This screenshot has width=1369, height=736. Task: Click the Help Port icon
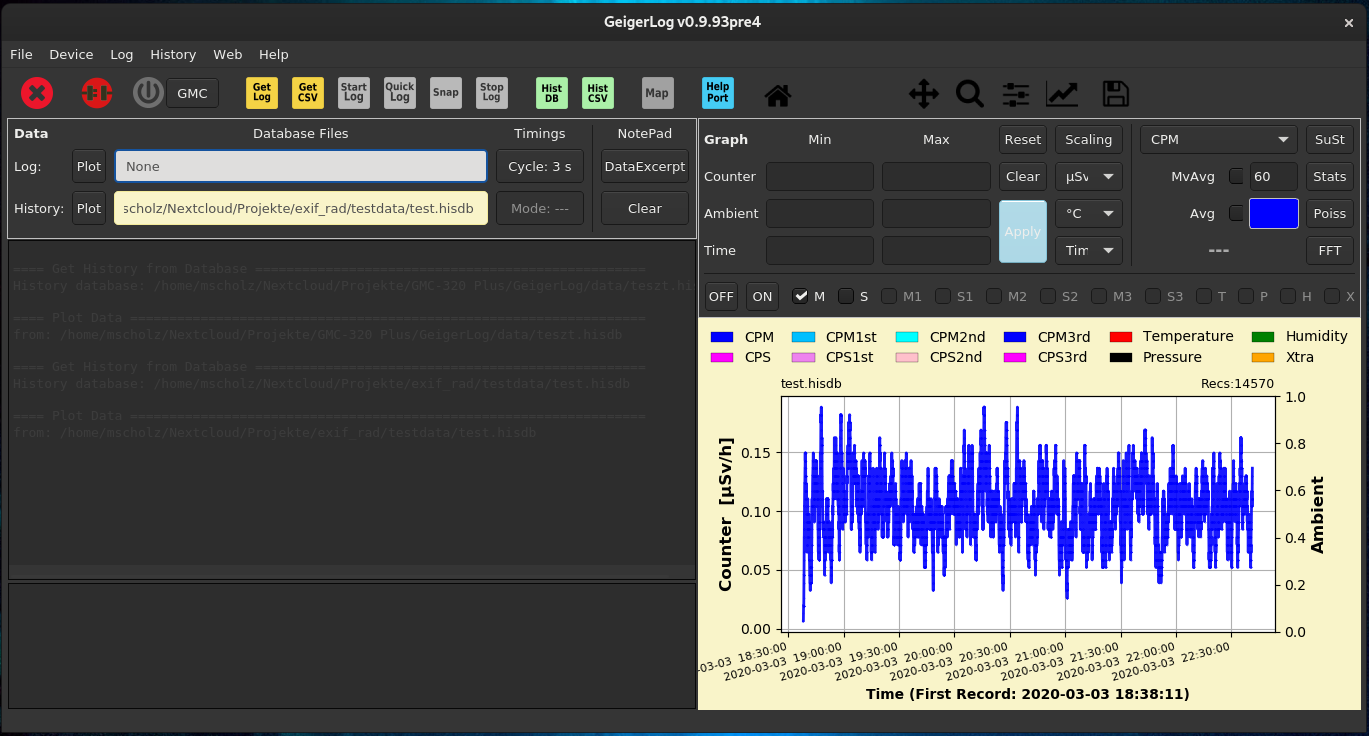(x=717, y=93)
